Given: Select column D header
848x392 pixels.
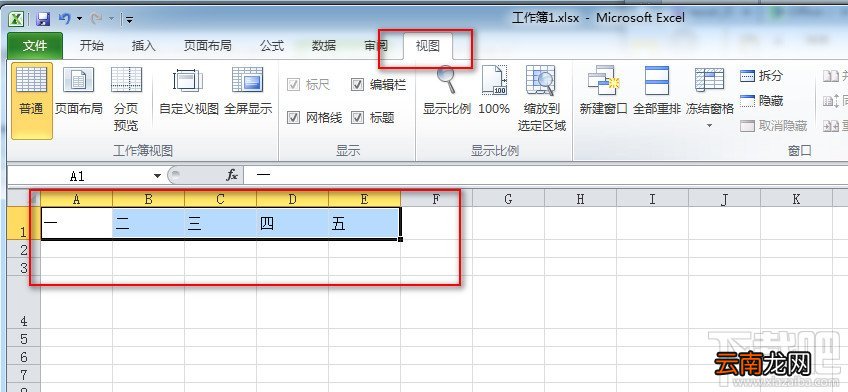Looking at the screenshot, I should (292, 199).
